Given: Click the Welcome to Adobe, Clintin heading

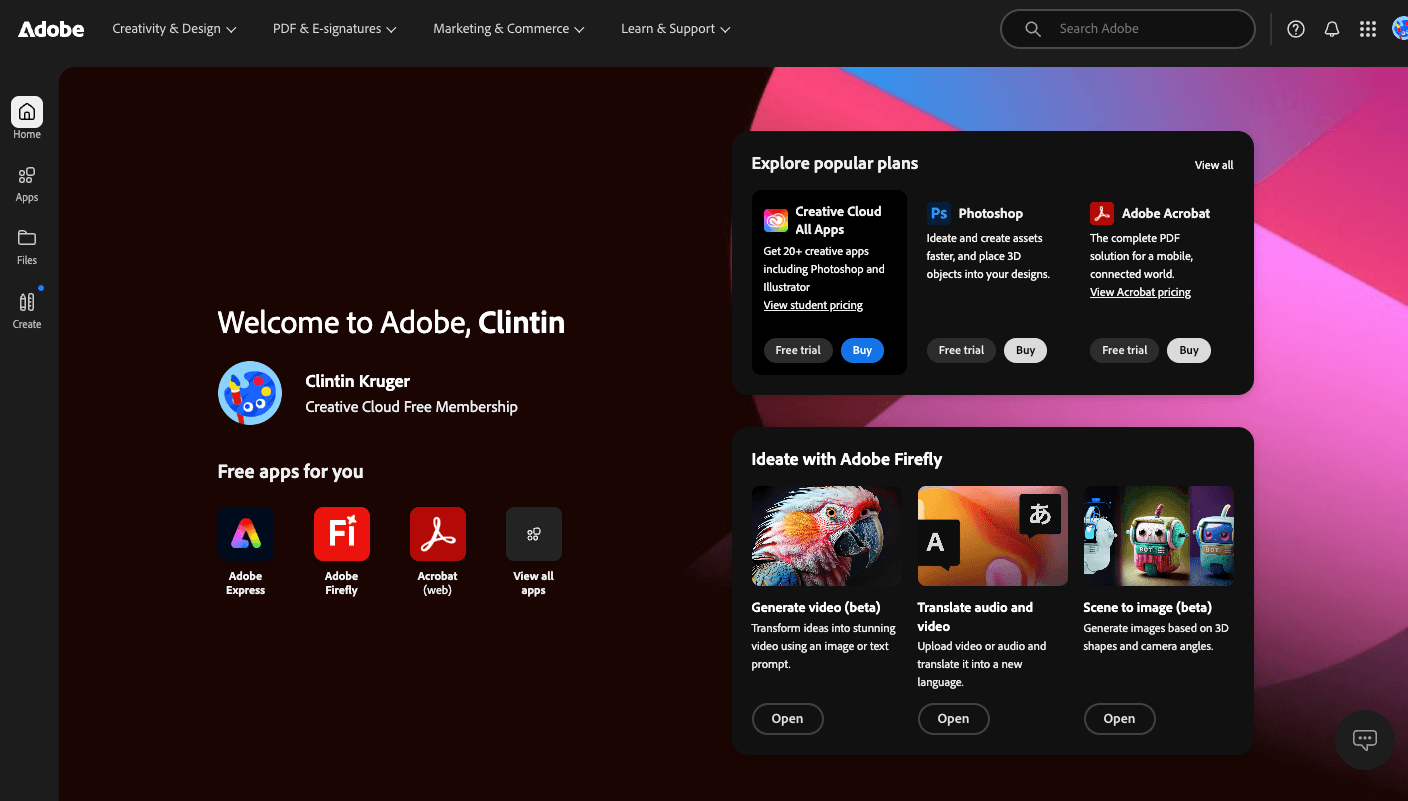Looking at the screenshot, I should point(391,322).
